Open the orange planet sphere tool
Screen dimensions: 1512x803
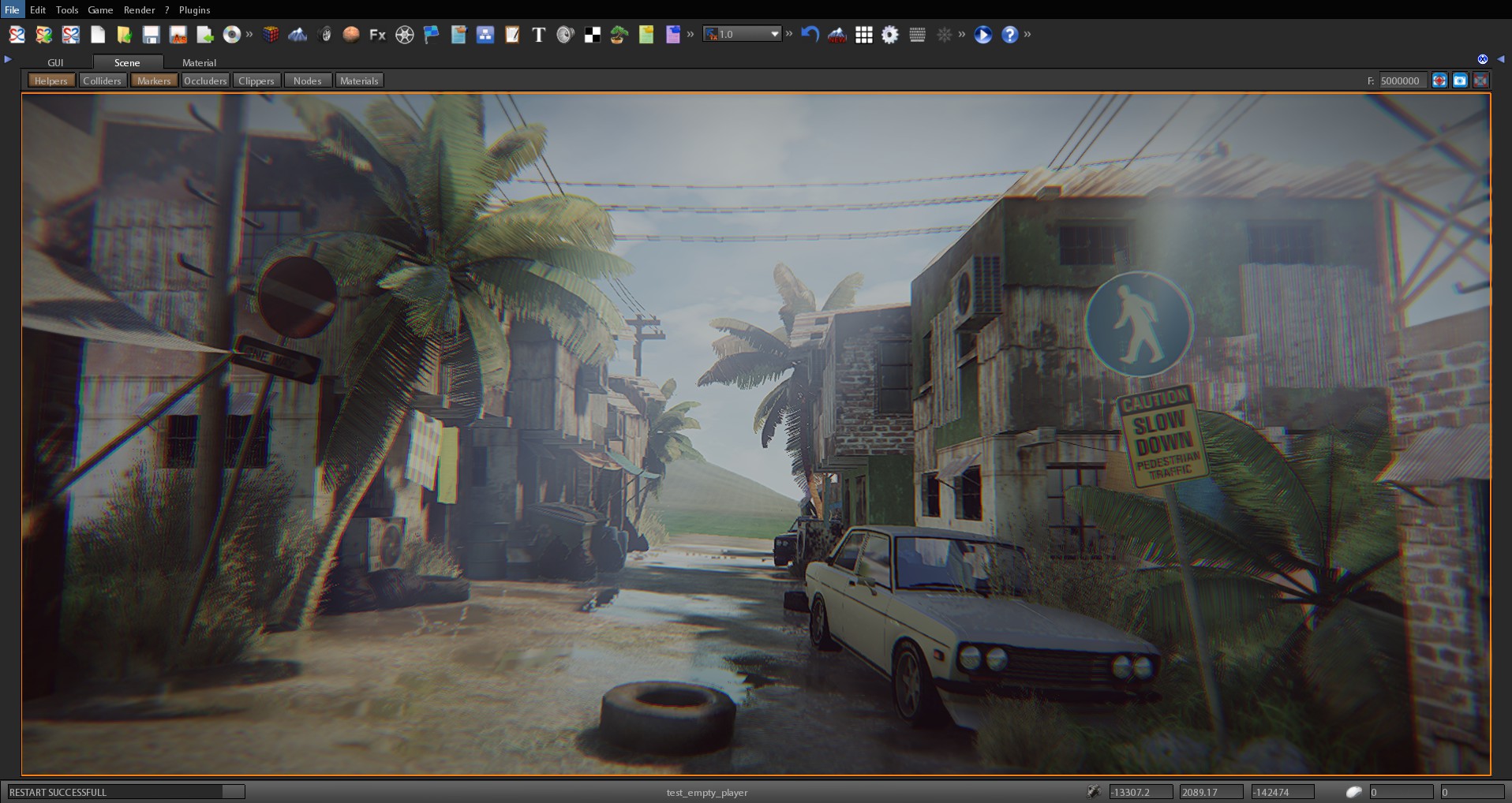click(351, 35)
